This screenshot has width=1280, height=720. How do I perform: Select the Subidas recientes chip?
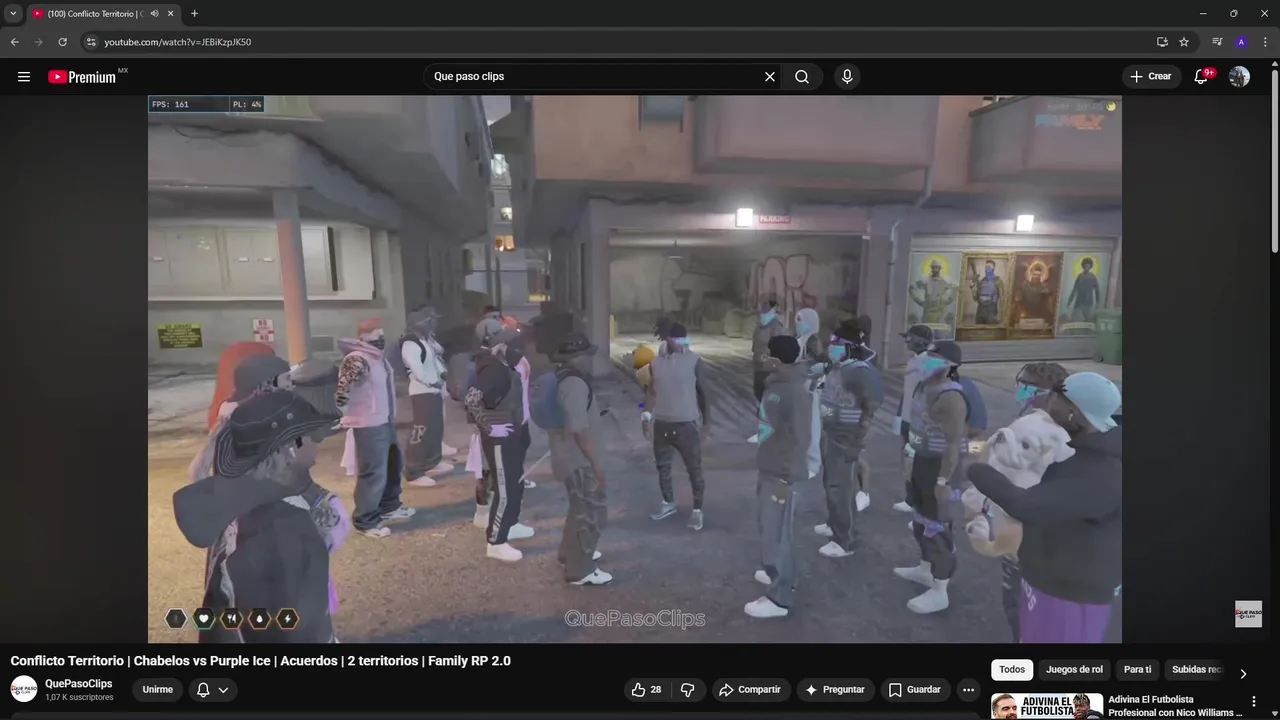[x=1197, y=669]
